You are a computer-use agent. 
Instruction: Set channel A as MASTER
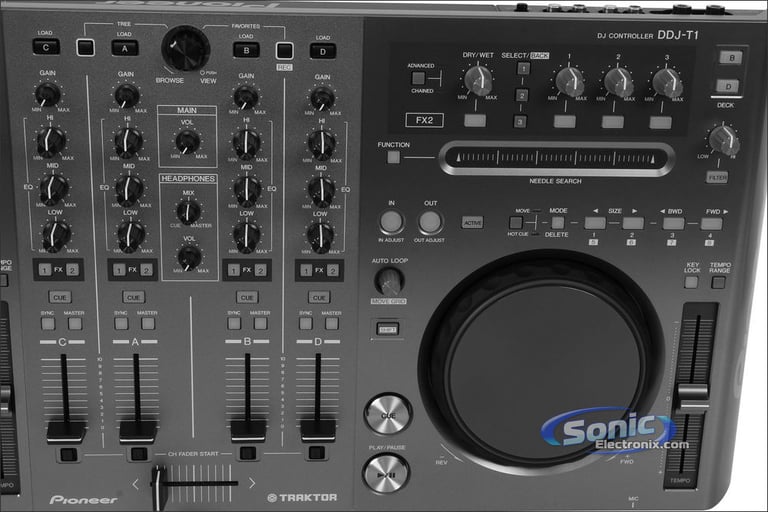click(148, 323)
